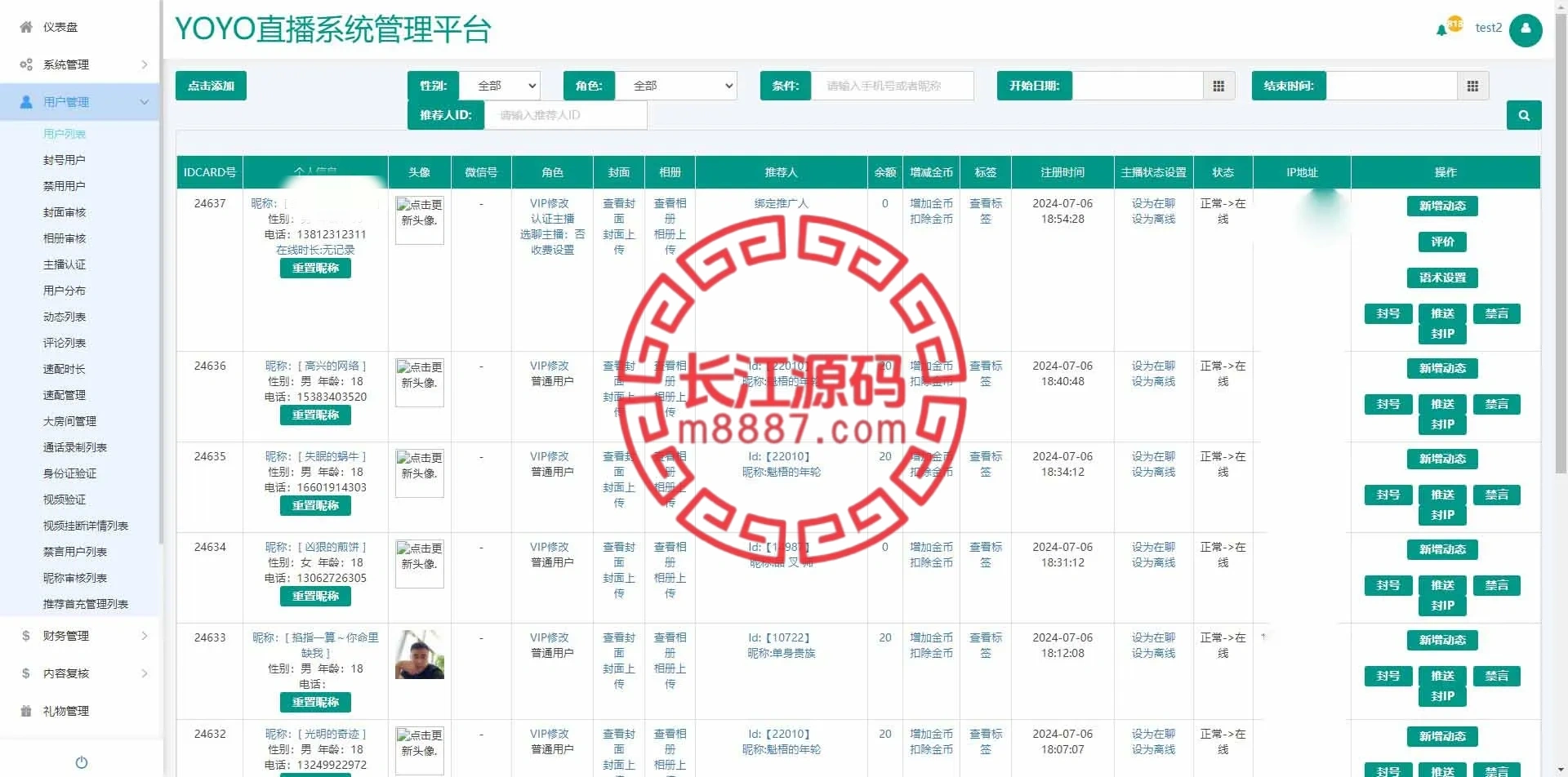The width and height of the screenshot is (1568, 777).
Task: Expand the 内容复核 menu chevron
Action: click(x=145, y=673)
